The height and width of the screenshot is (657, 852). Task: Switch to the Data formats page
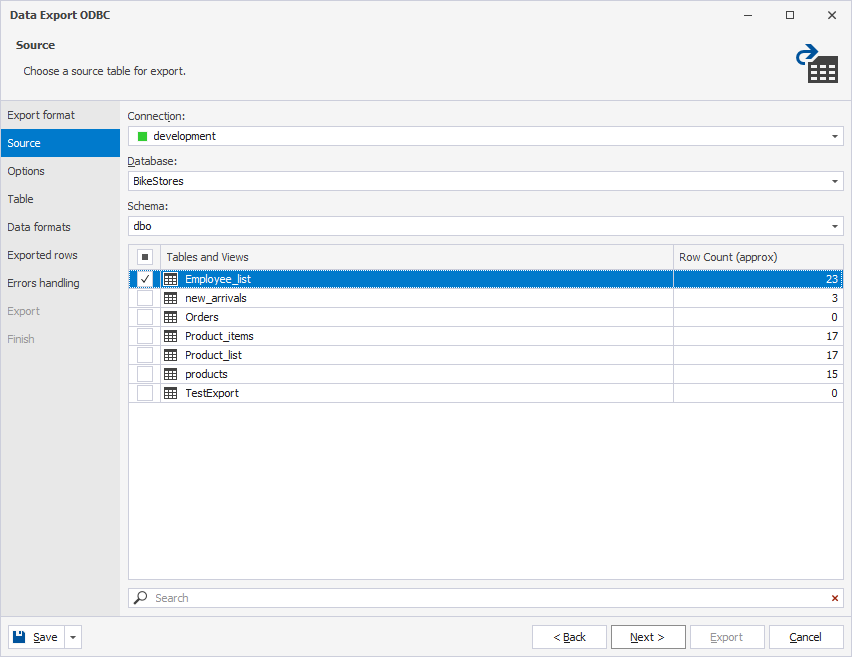[39, 227]
